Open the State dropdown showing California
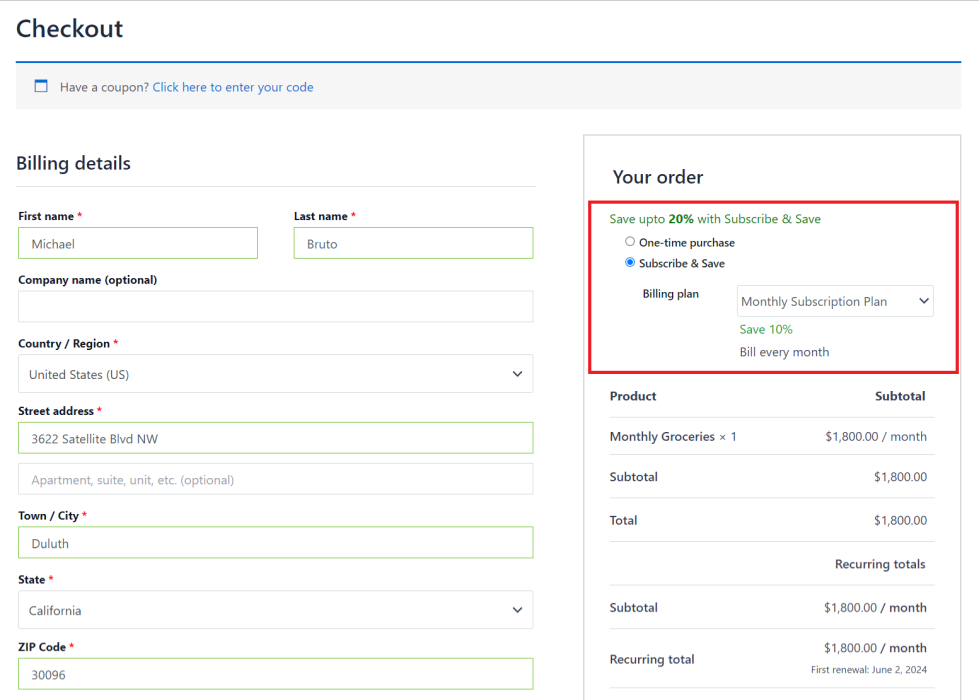This screenshot has width=979, height=700. [275, 610]
